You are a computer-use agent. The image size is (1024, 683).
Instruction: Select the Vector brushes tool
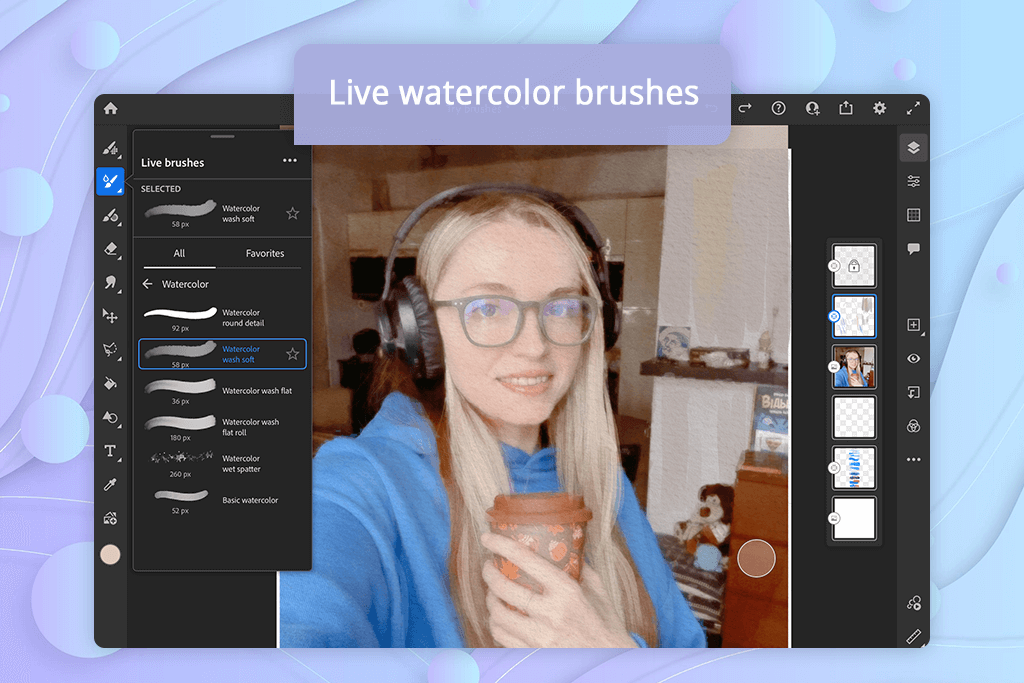point(110,215)
